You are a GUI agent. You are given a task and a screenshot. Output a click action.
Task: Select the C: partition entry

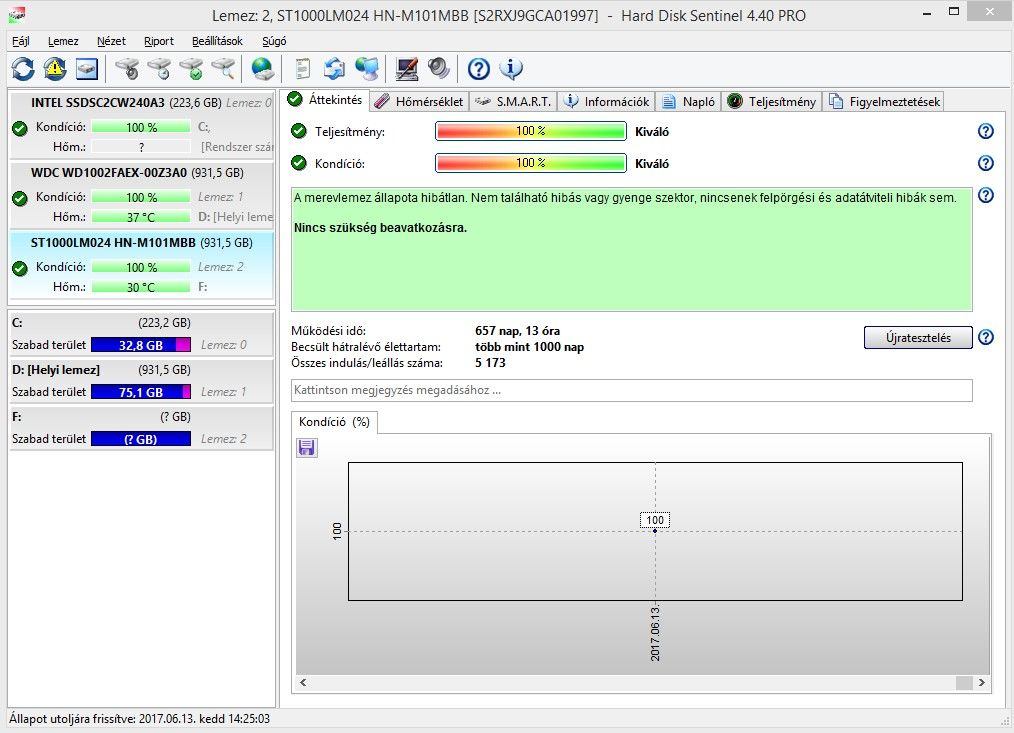point(142,334)
